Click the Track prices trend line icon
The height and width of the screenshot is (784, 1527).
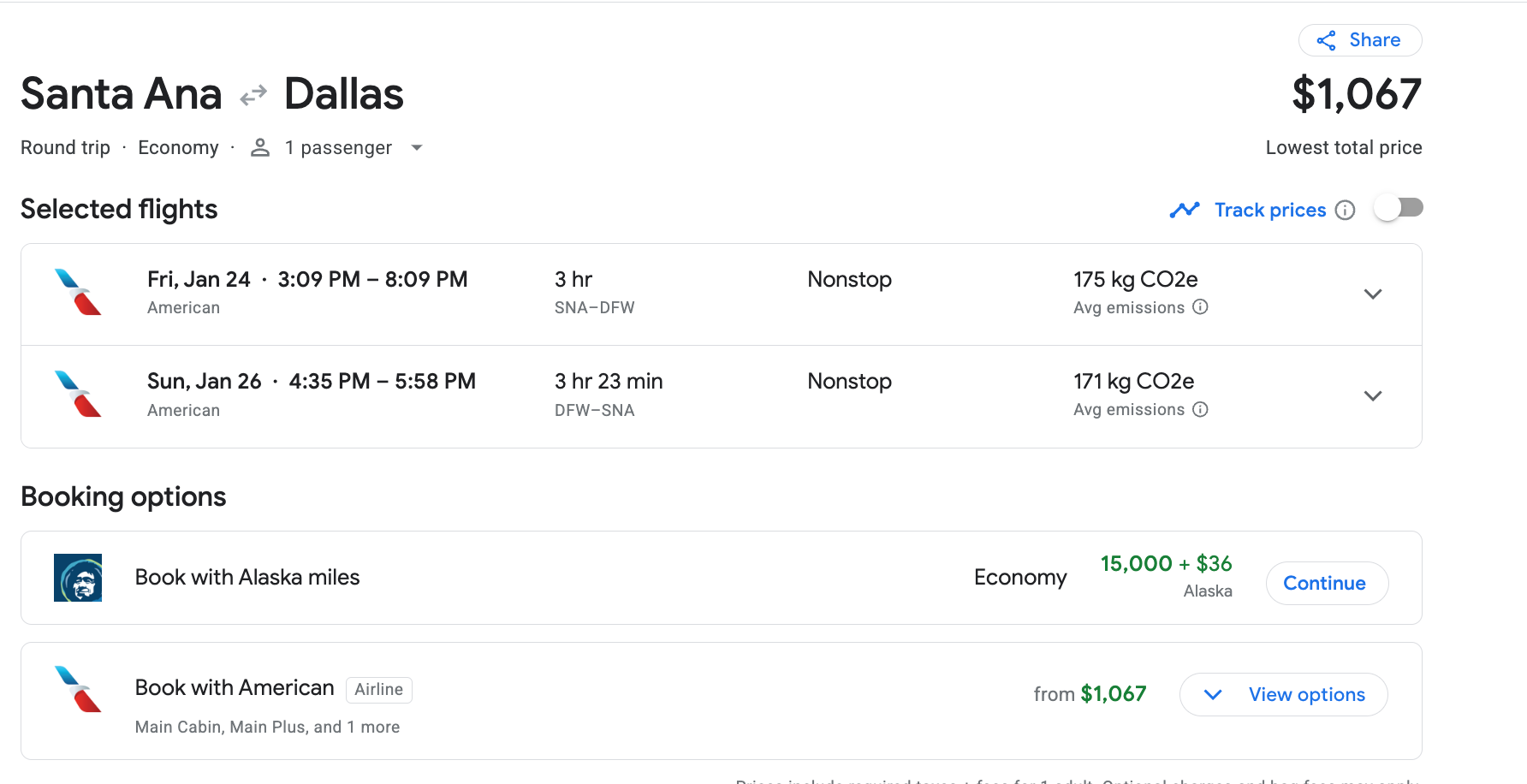click(x=1185, y=210)
